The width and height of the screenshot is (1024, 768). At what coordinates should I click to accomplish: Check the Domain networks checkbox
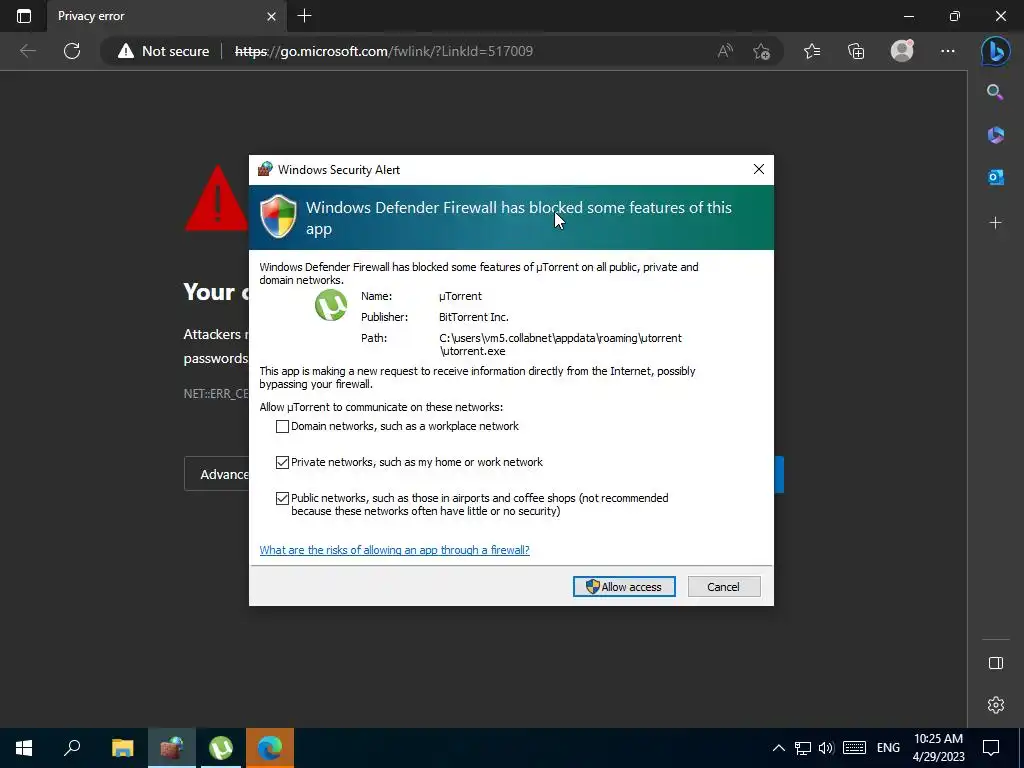coord(282,426)
